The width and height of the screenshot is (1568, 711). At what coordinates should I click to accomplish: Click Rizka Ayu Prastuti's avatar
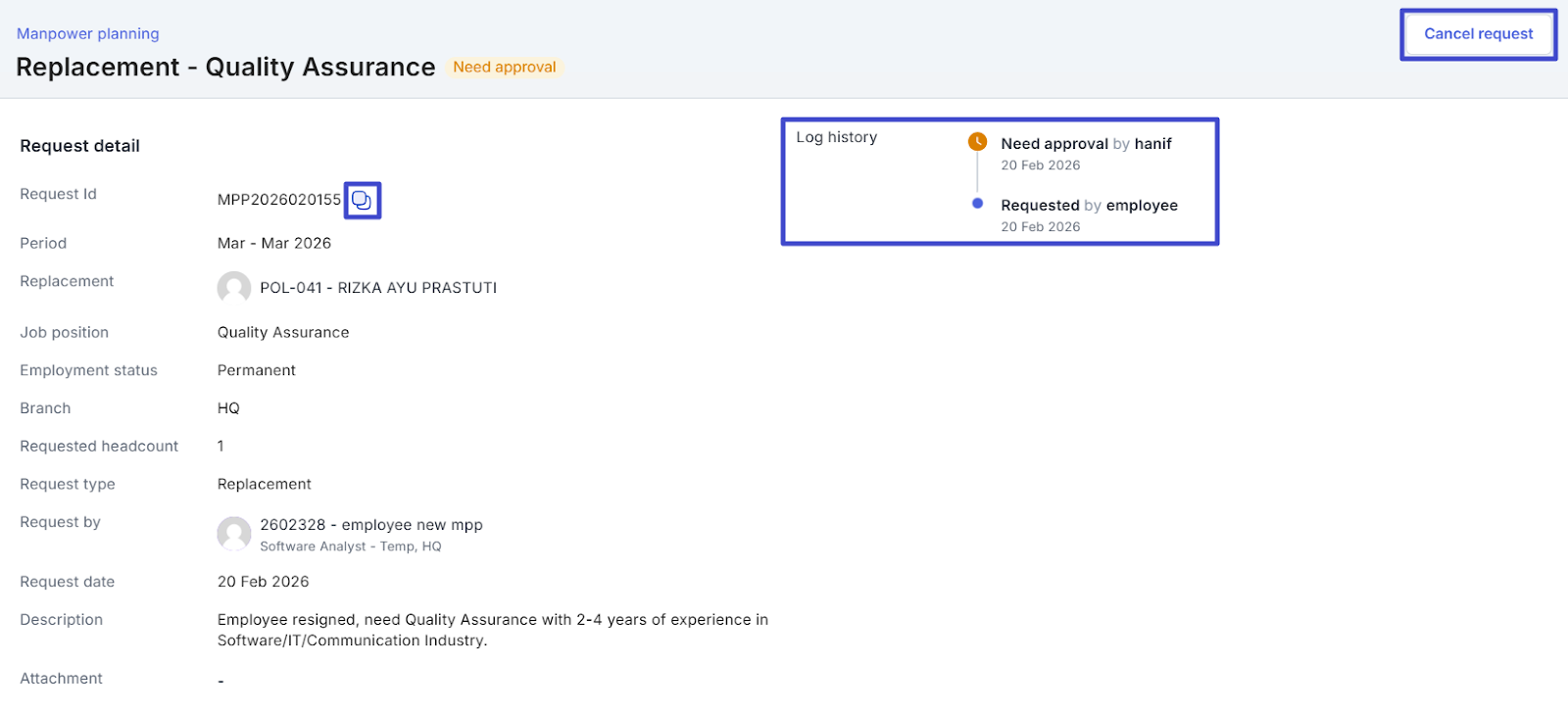pos(233,288)
